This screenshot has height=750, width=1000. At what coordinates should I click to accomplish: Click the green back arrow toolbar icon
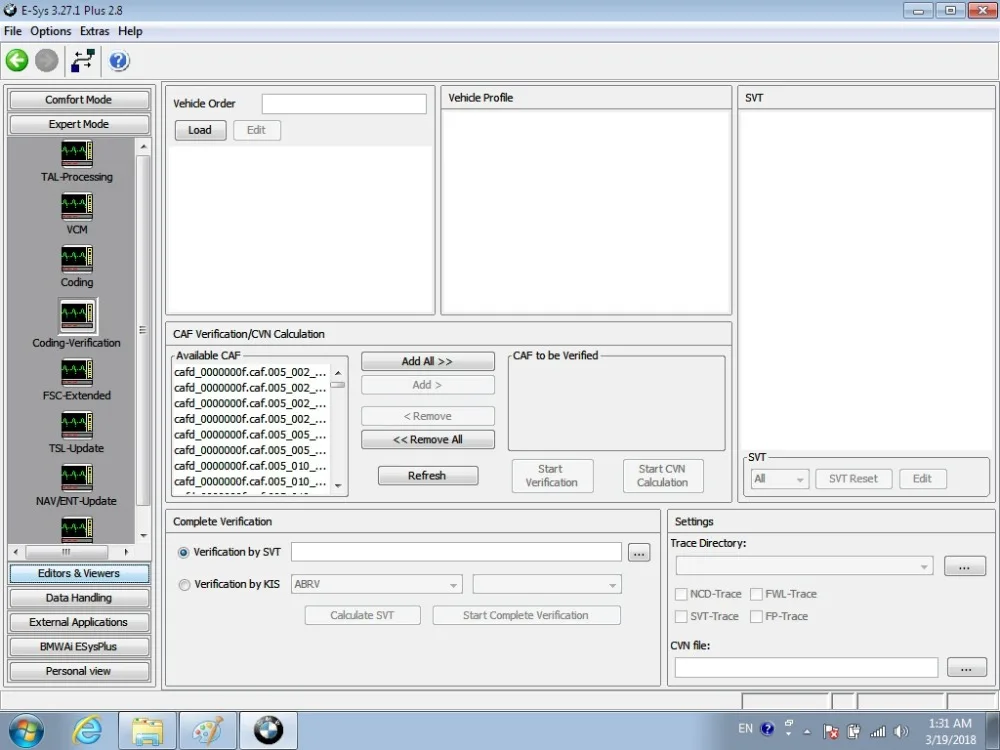pyautogui.click(x=17, y=61)
